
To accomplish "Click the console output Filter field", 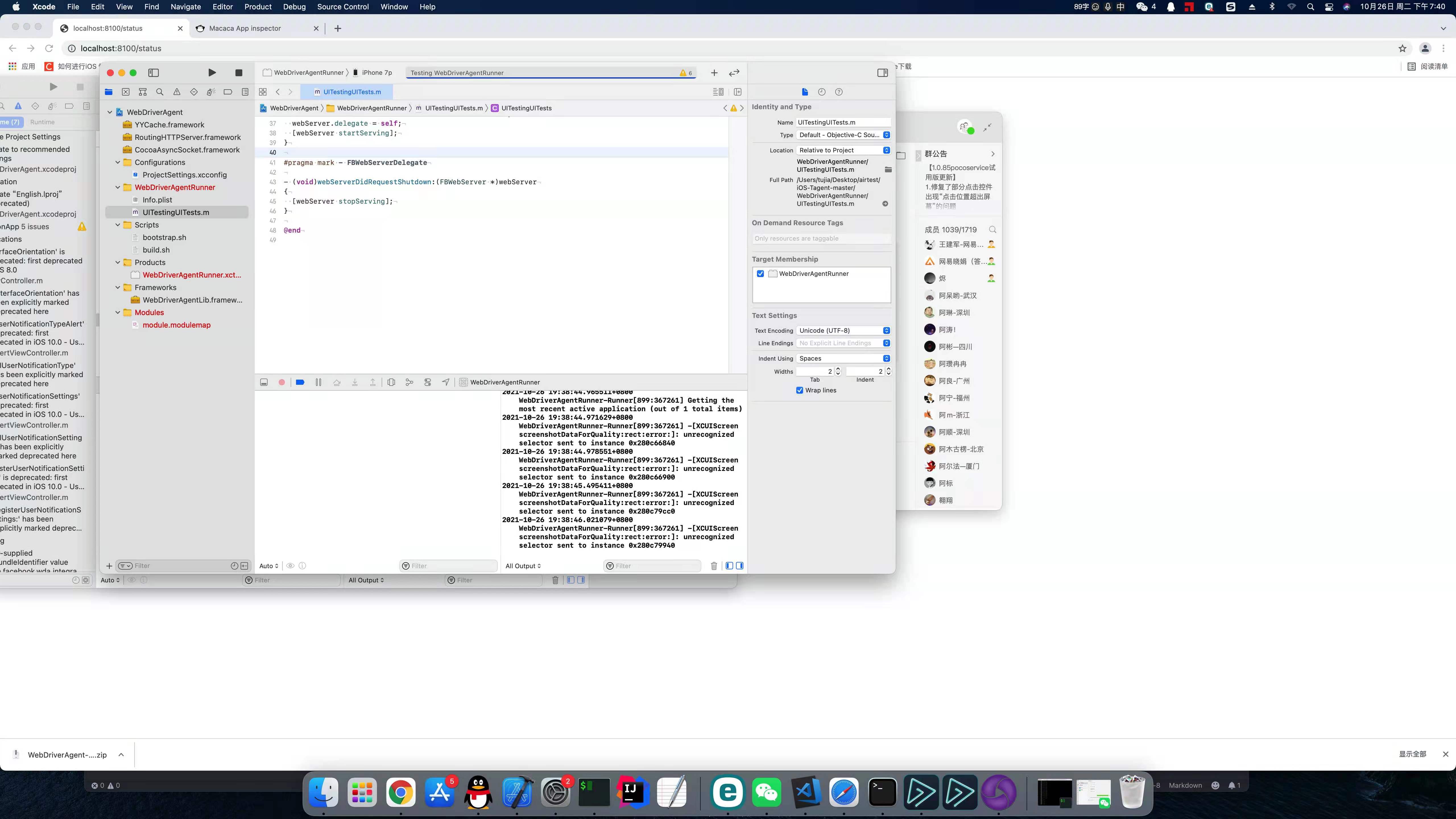I will point(652,566).
